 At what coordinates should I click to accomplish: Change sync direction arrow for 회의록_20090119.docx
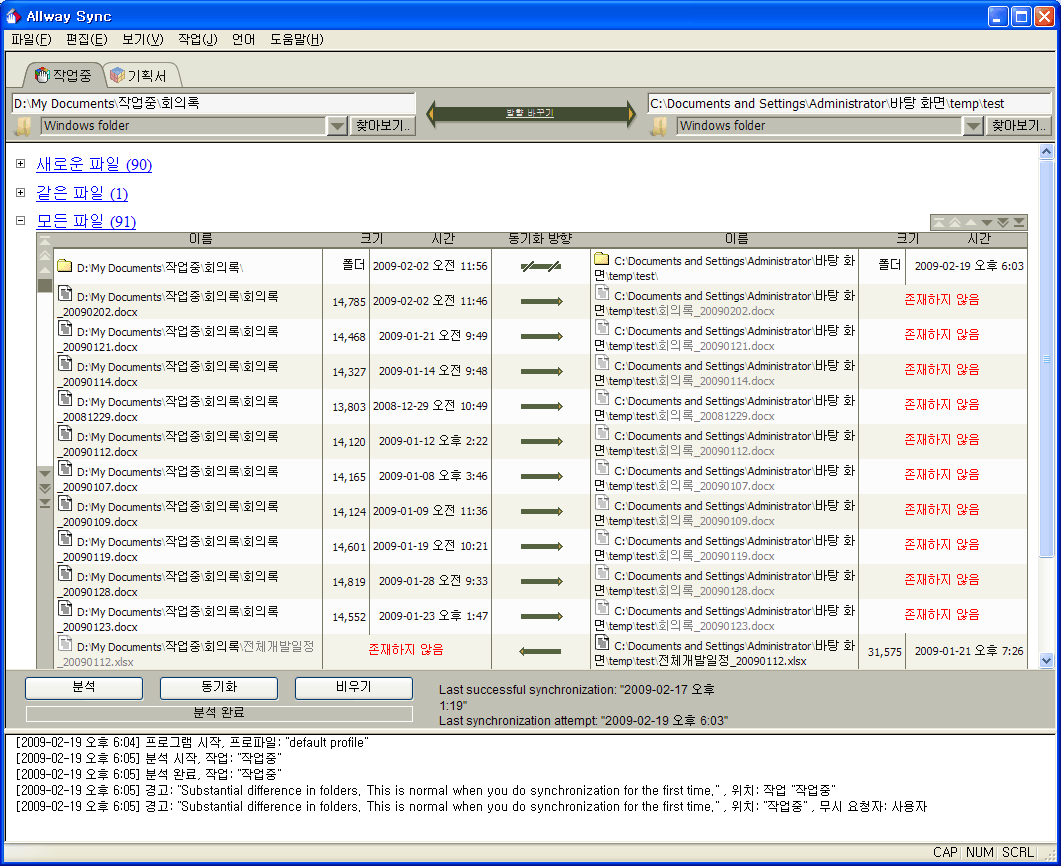point(541,547)
